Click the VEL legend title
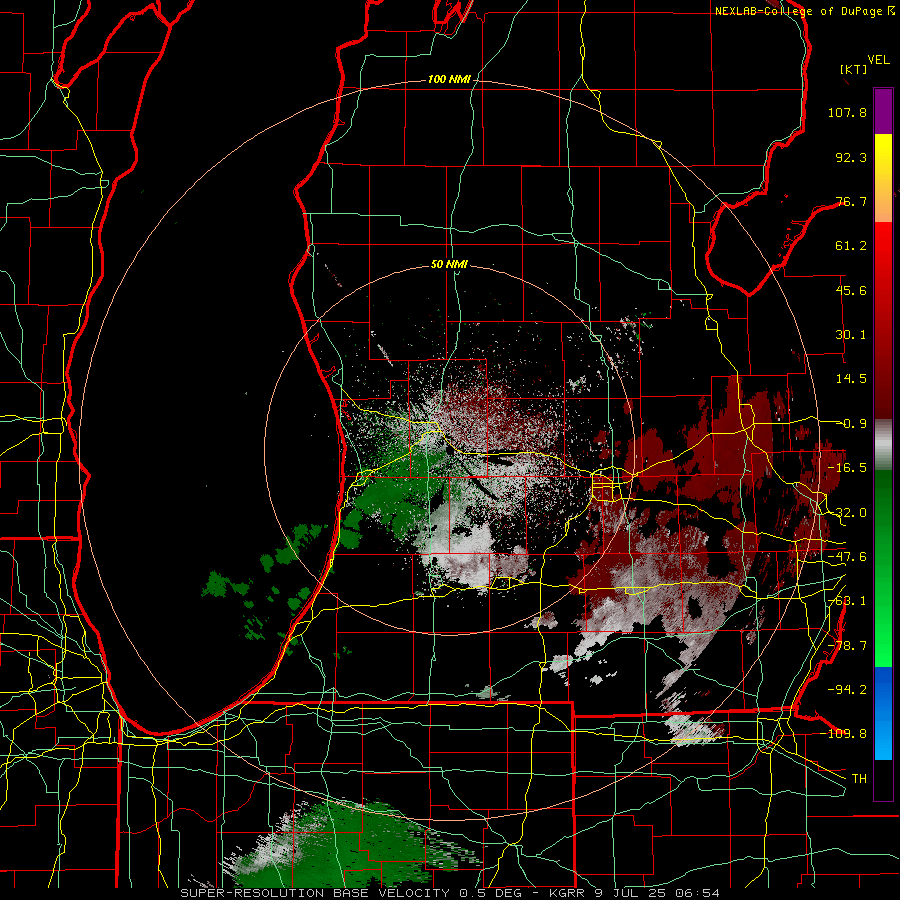 click(x=878, y=59)
